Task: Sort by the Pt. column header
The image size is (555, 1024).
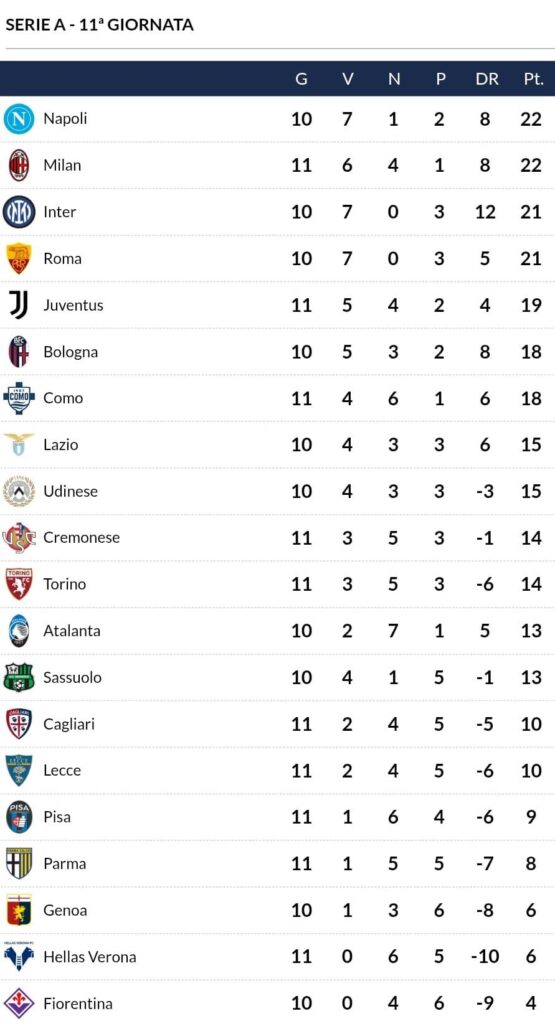Action: tap(533, 79)
